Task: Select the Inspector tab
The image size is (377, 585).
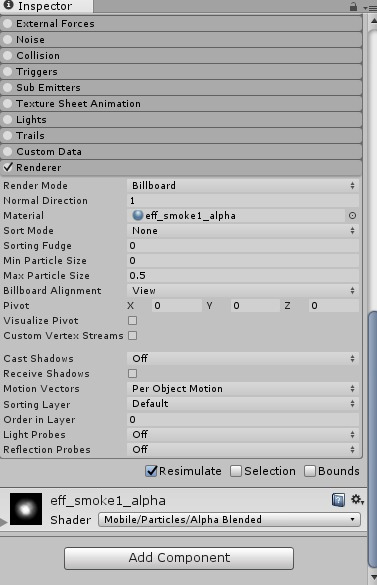Action: 46,6
